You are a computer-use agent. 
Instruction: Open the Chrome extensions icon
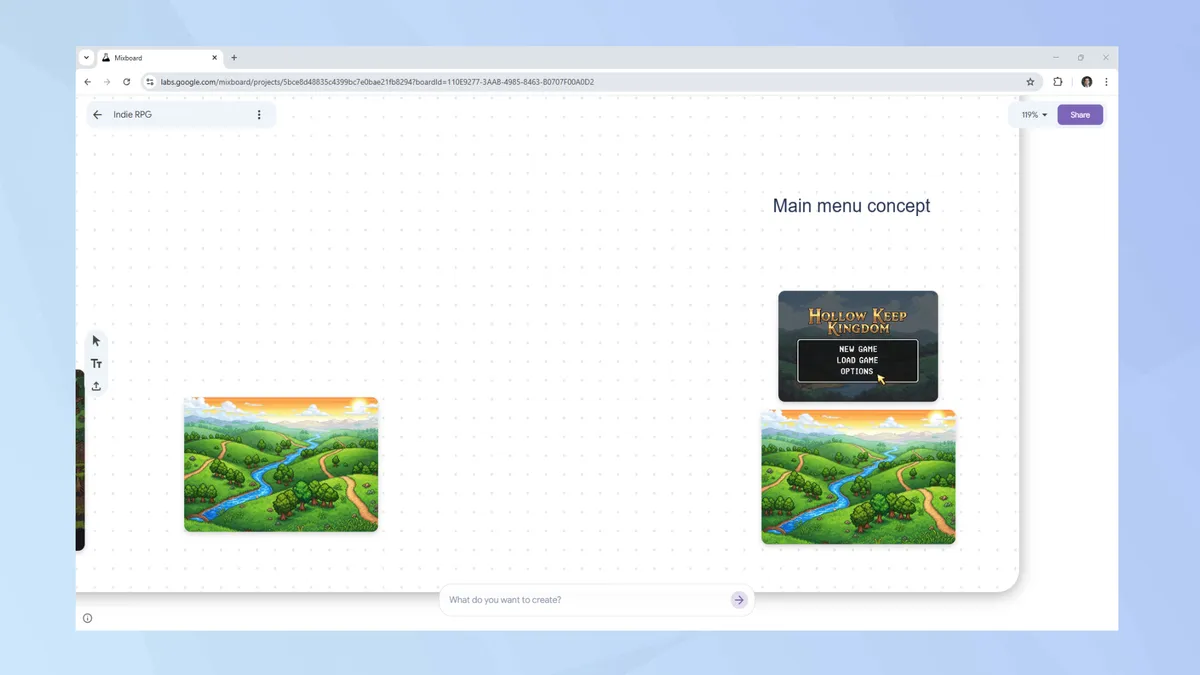pos(1058,81)
